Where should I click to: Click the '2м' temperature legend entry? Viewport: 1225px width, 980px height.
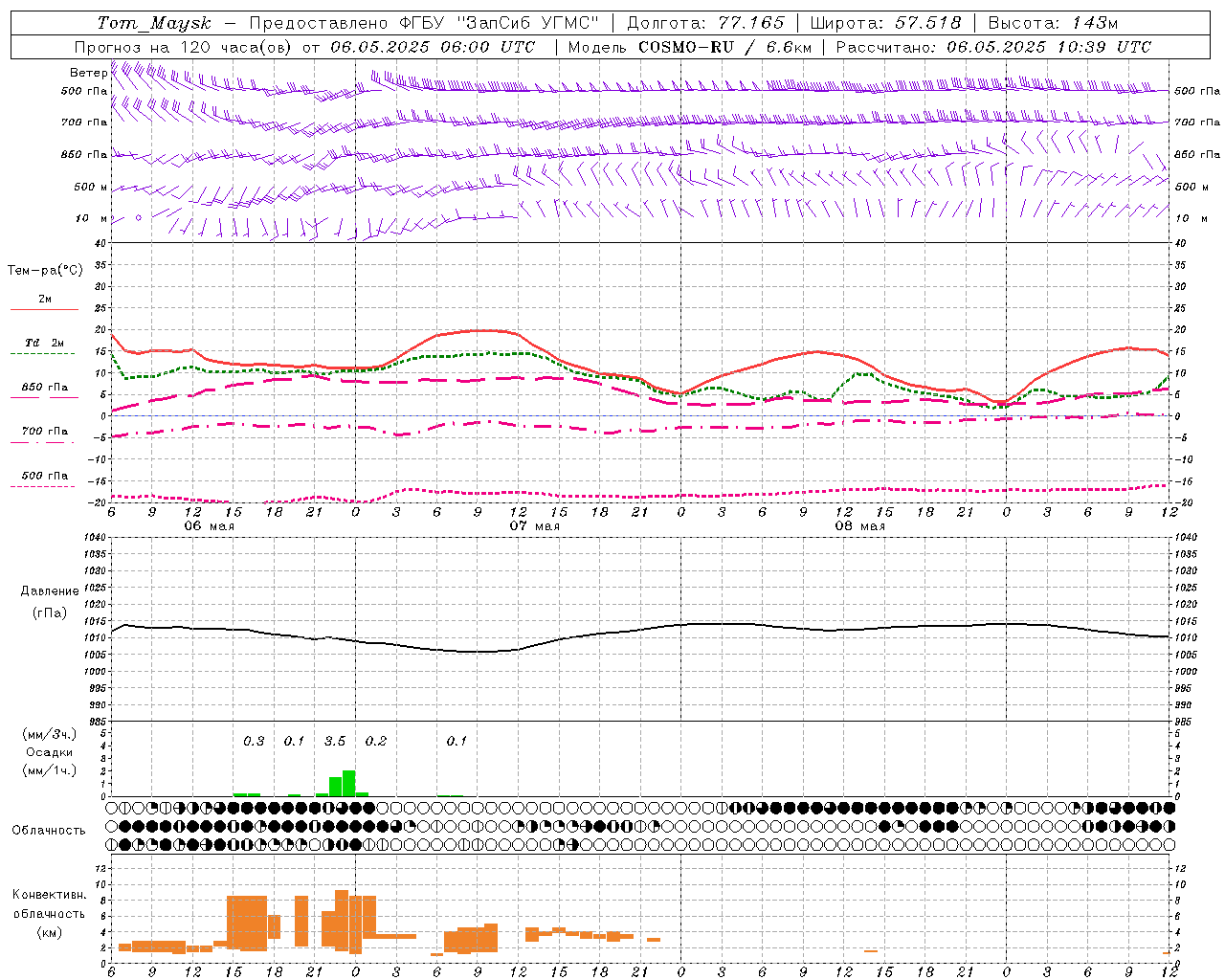pos(45,299)
